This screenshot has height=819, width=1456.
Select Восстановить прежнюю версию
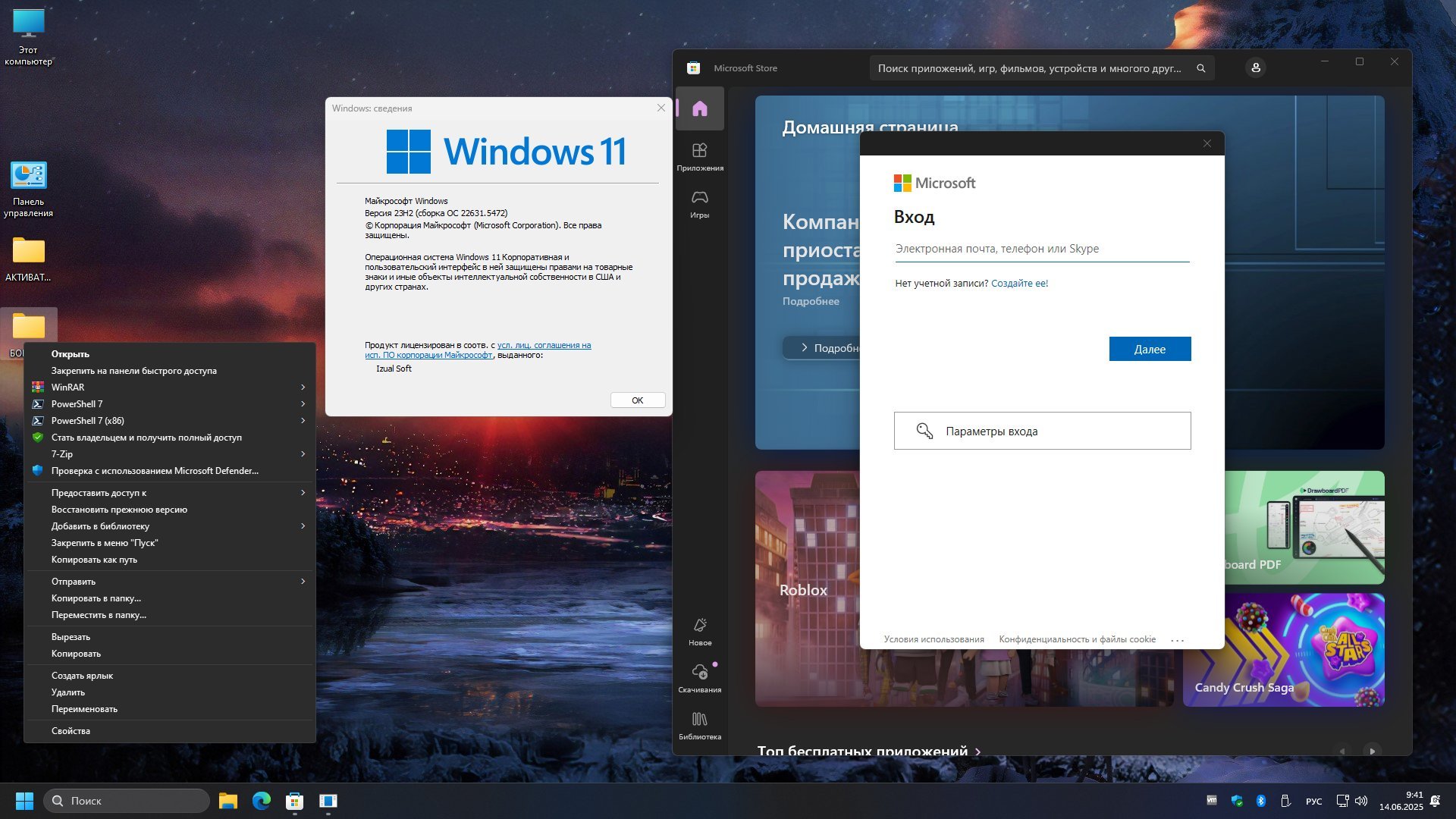point(170,510)
